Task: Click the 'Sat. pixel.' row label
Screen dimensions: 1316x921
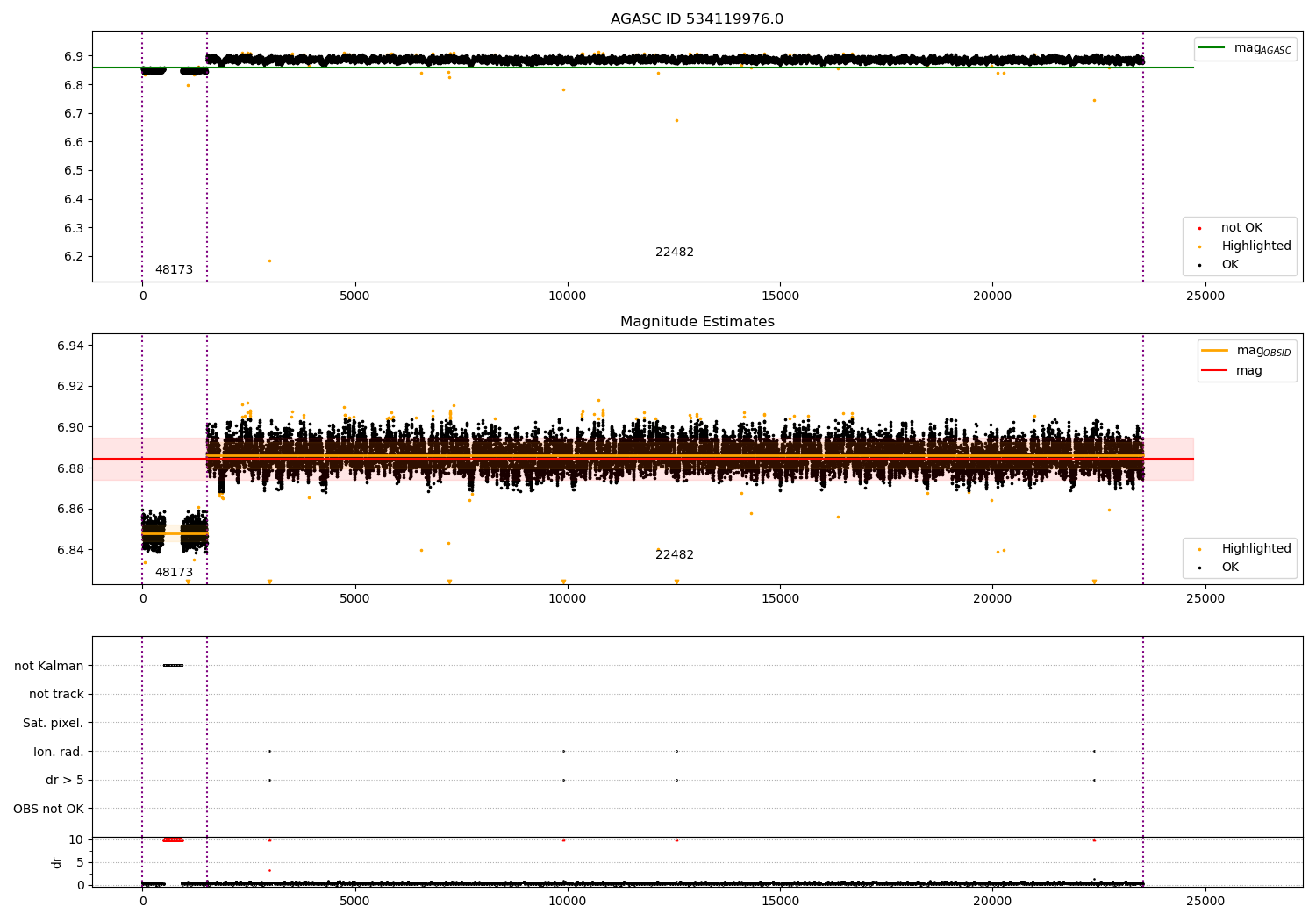Action: 54,723
